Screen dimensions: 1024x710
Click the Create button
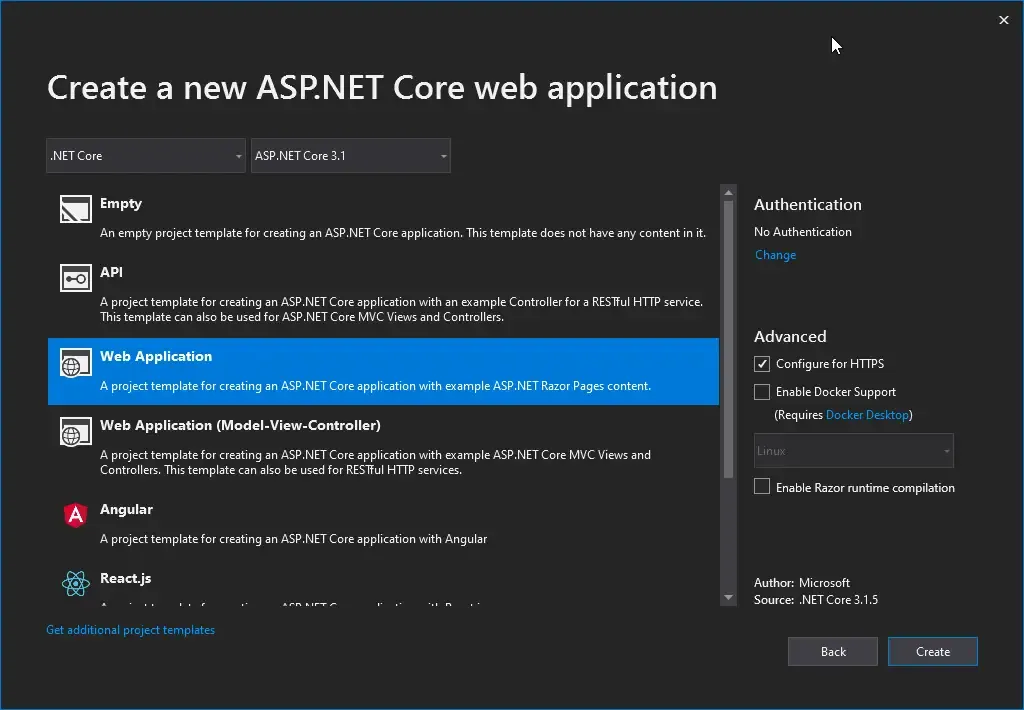pos(932,651)
